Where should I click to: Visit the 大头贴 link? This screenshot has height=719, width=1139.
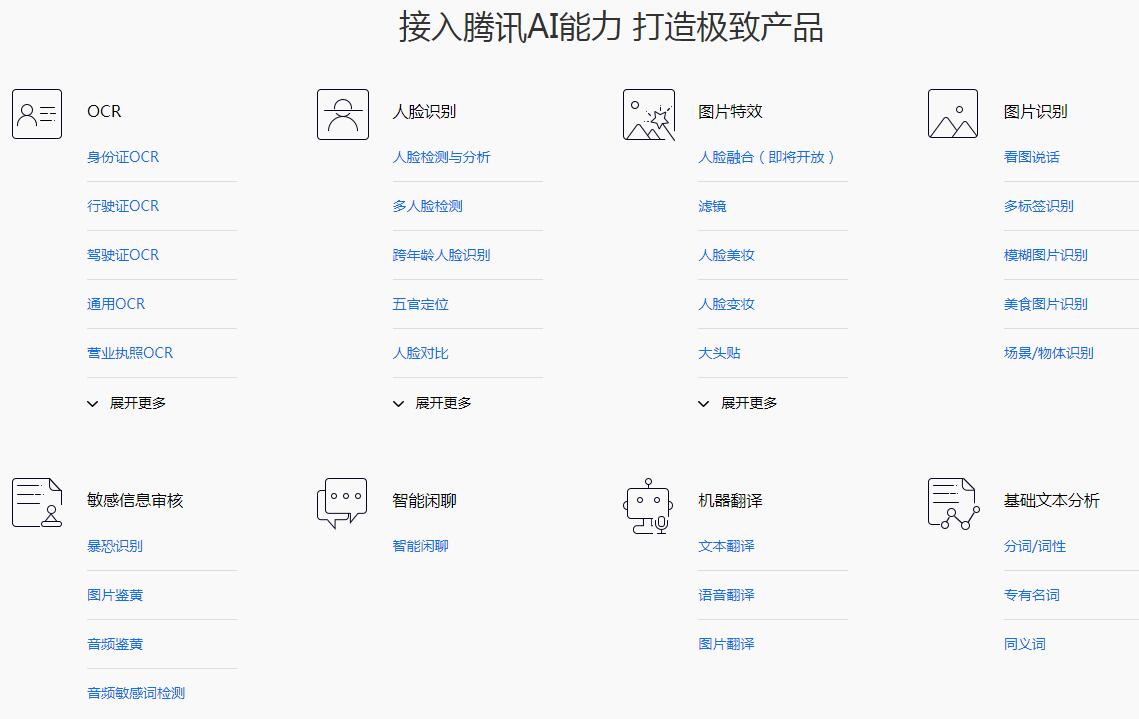(719, 353)
